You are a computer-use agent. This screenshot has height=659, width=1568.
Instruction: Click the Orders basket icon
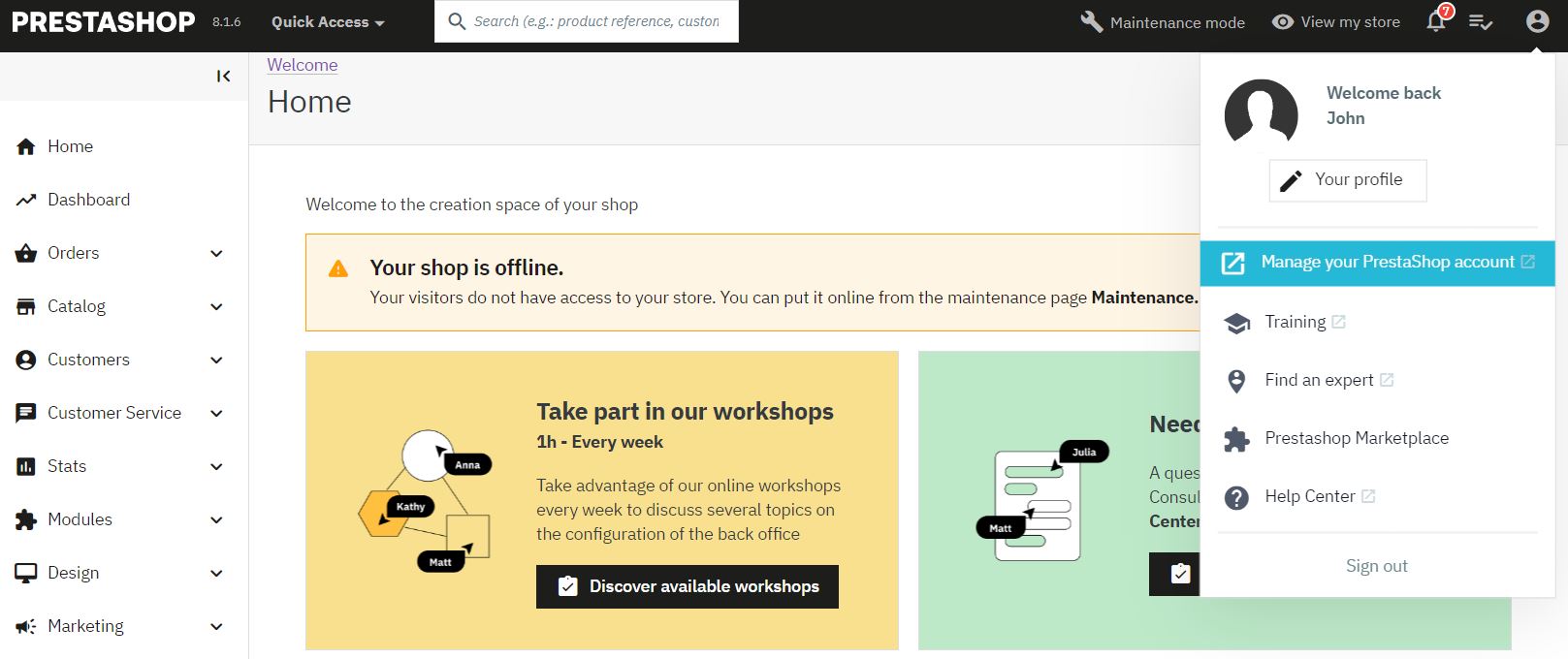point(26,253)
